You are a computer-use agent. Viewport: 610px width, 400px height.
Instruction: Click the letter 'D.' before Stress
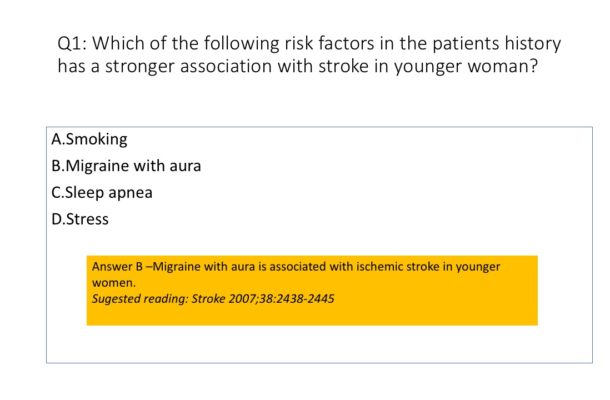(x=58, y=218)
